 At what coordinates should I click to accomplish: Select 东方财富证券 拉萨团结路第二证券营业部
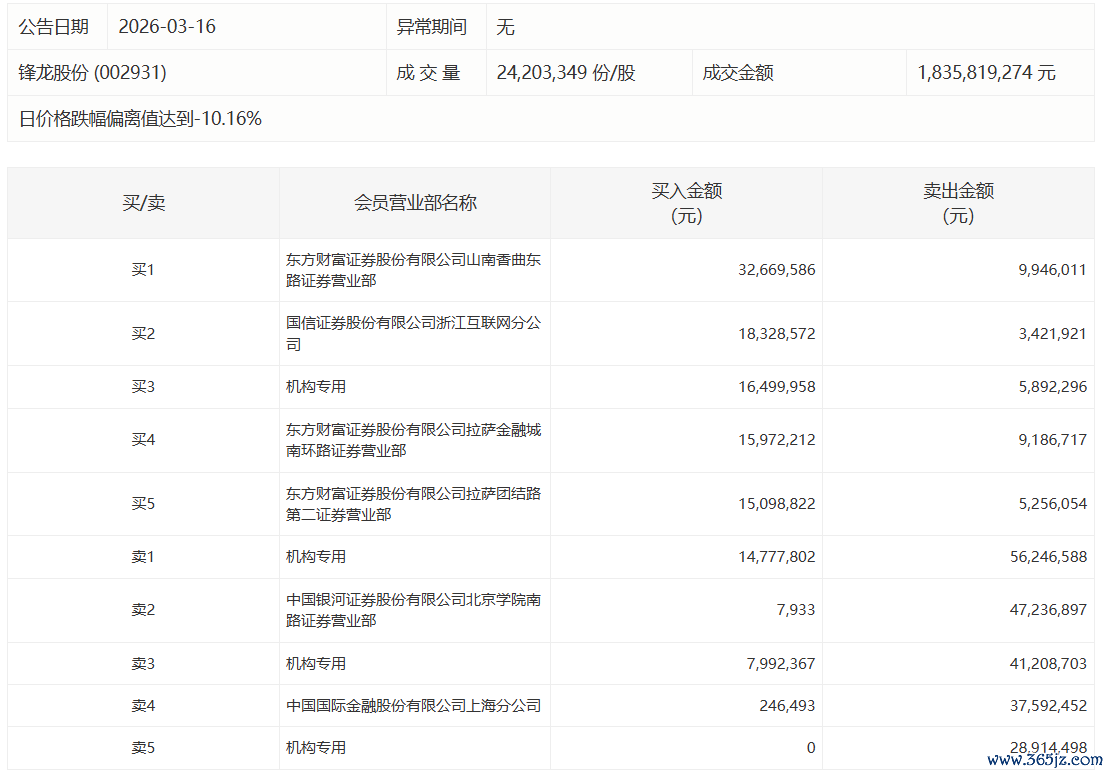413,504
